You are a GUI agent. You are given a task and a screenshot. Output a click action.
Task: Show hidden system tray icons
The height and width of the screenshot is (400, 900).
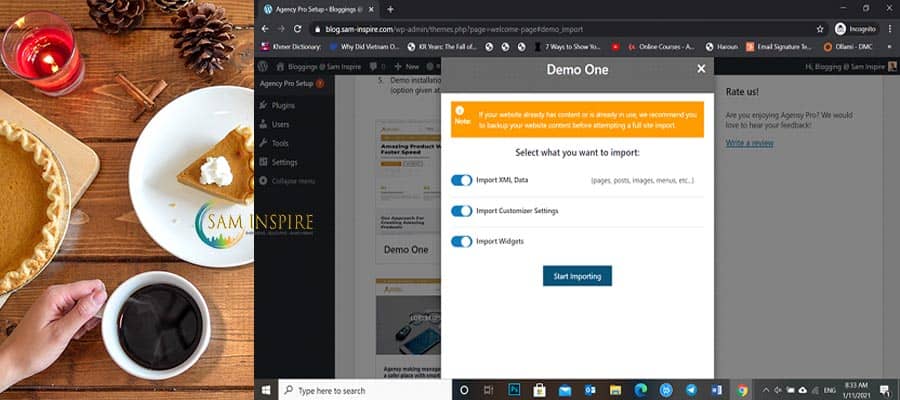coord(765,390)
